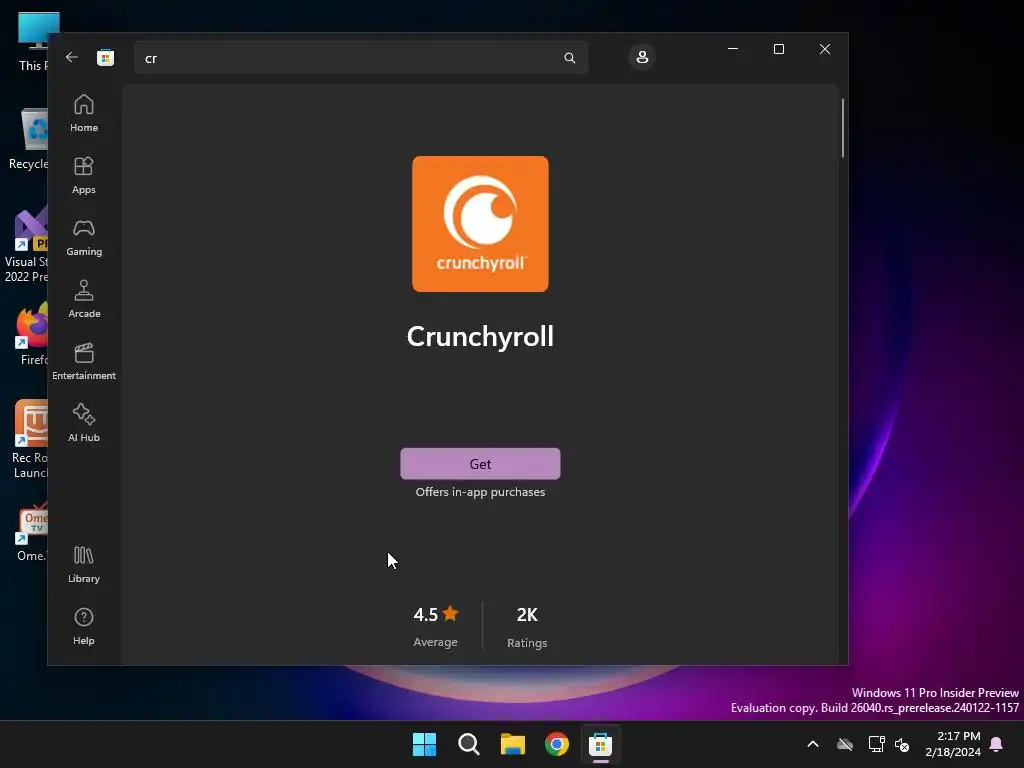Screen dimensions: 1024x768
Task: Click Microsoft Store taskbar icon
Action: 600,744
